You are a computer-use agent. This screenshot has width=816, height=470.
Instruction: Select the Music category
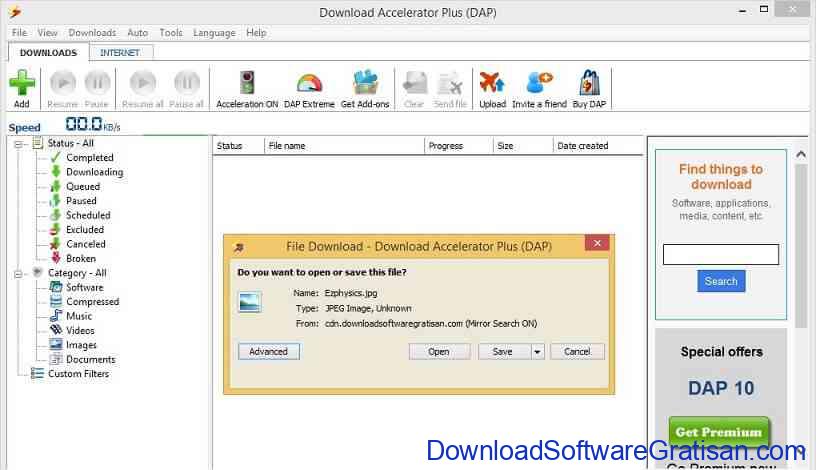[79, 316]
